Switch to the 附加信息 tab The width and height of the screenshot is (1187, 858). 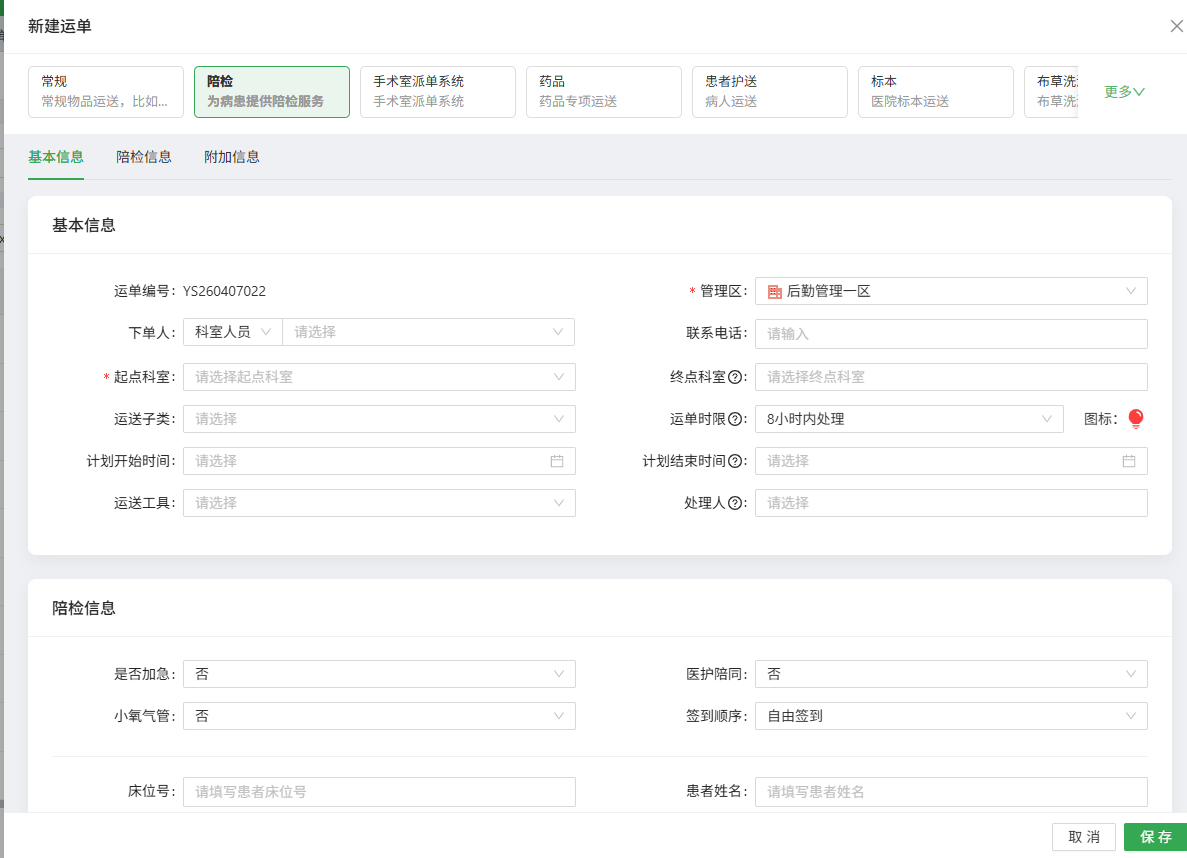[232, 157]
